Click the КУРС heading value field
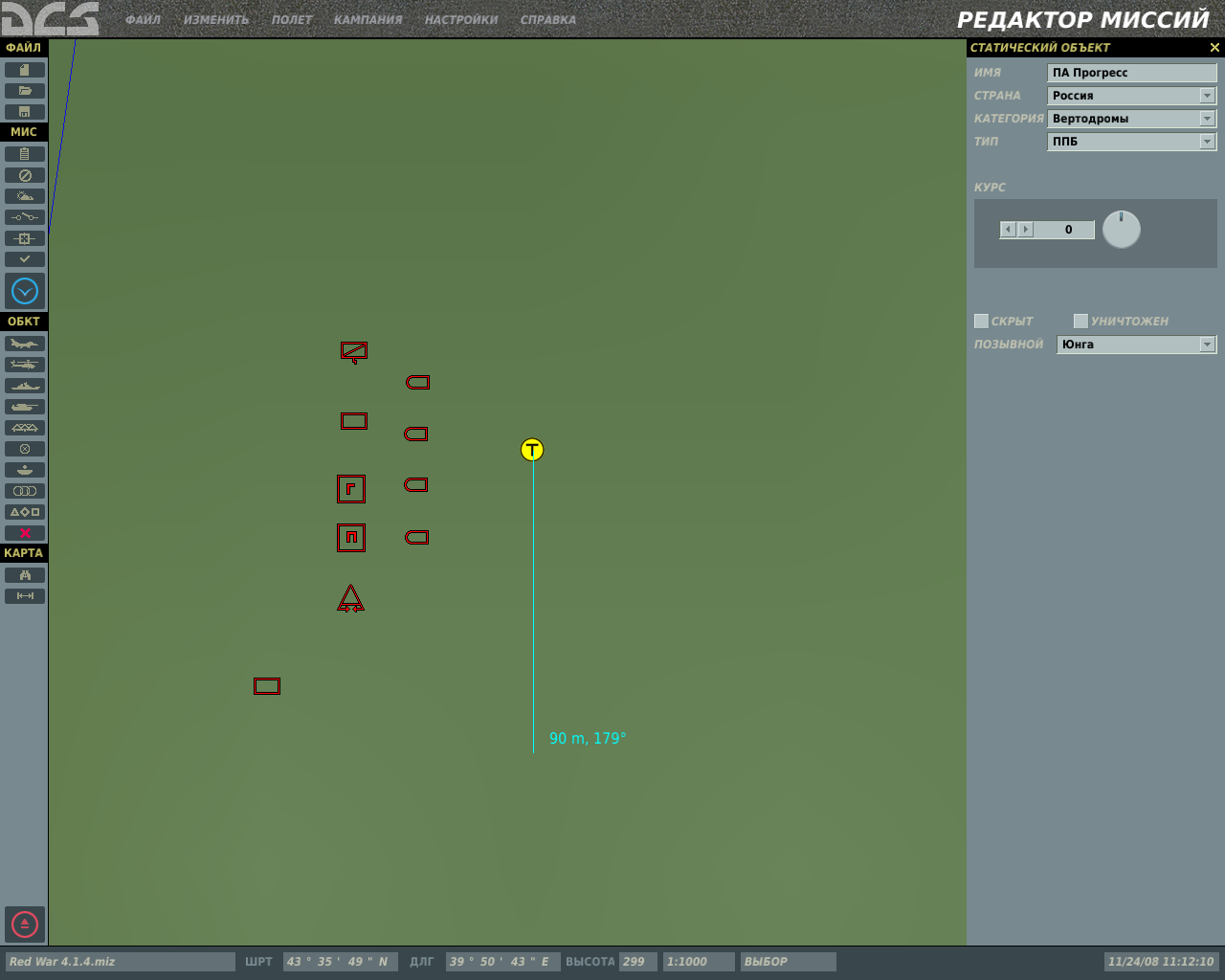This screenshot has width=1225, height=980. [1064, 230]
